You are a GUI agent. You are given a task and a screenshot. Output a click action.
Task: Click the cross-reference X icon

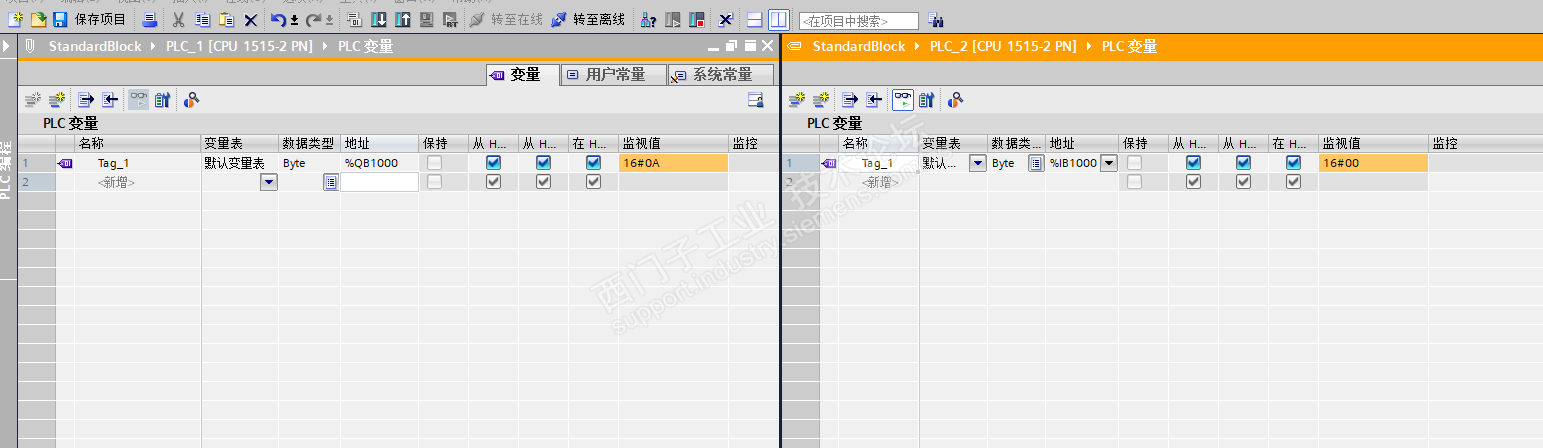[726, 19]
